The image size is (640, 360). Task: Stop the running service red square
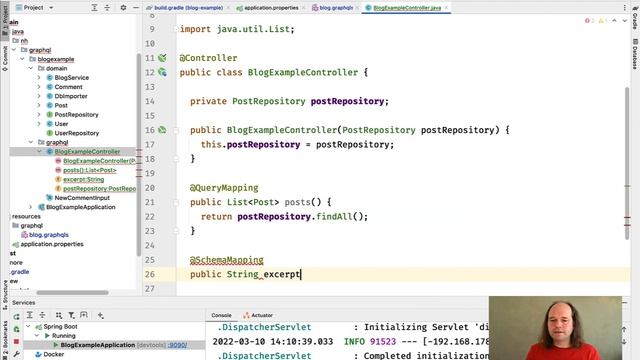click(x=16, y=342)
